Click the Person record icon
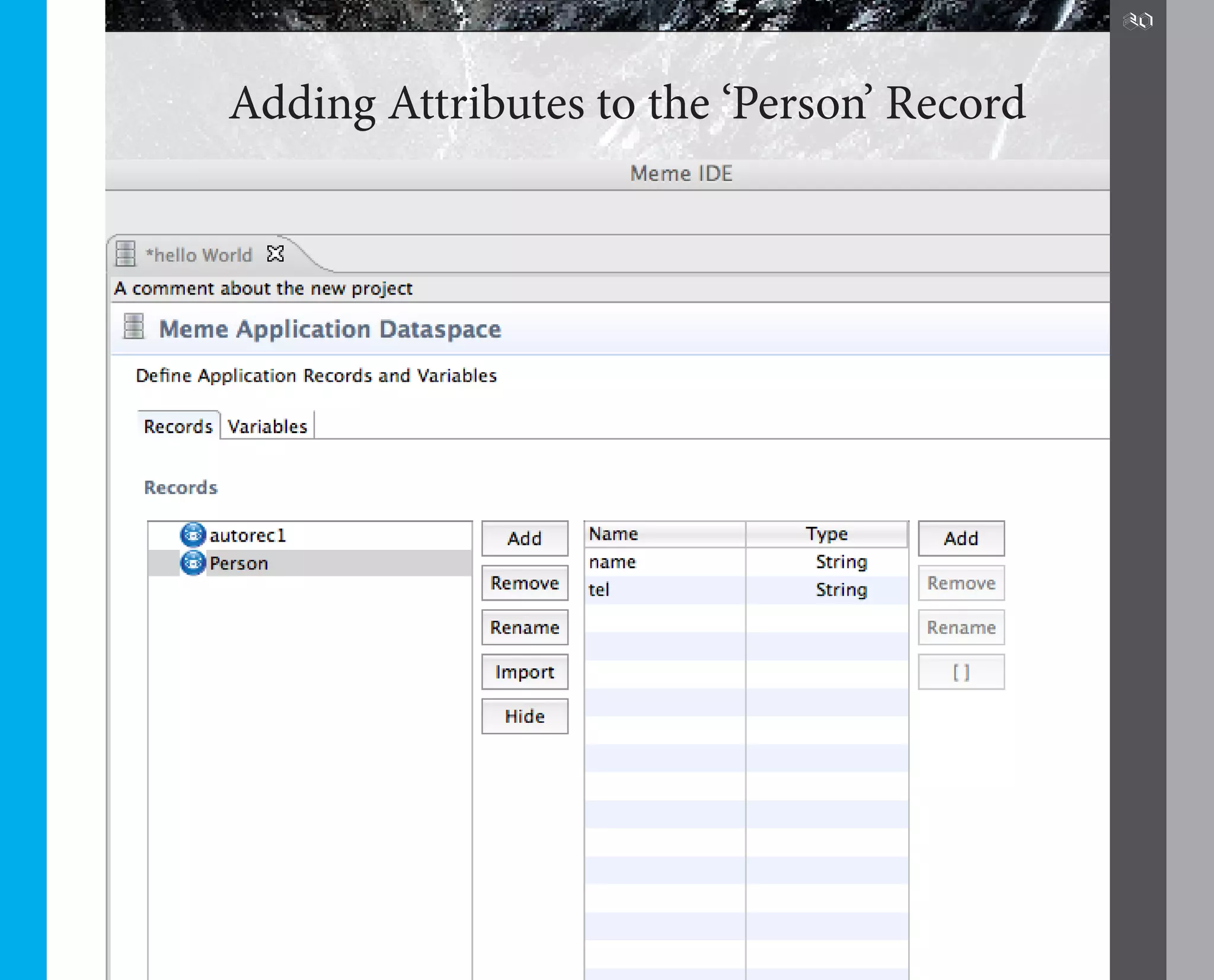This screenshot has height=980, width=1214. tap(193, 562)
